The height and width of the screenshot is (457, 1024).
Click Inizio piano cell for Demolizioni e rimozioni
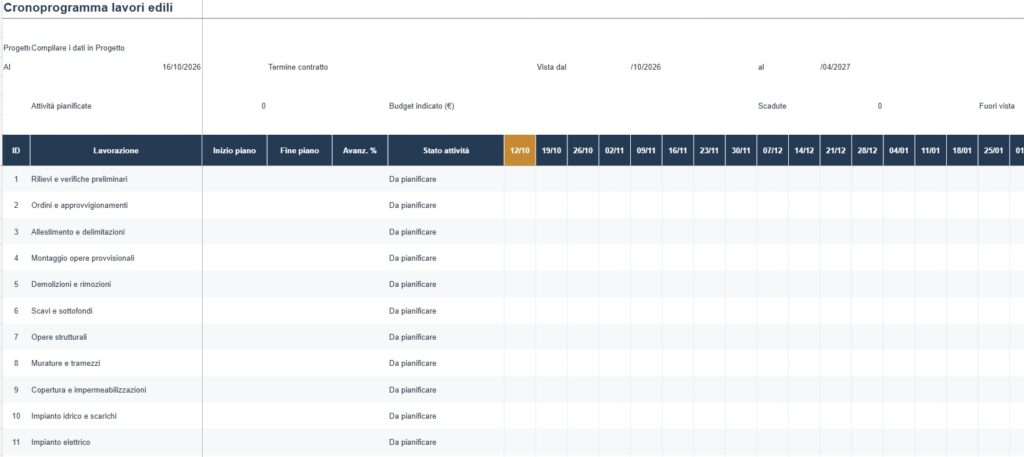coord(235,284)
